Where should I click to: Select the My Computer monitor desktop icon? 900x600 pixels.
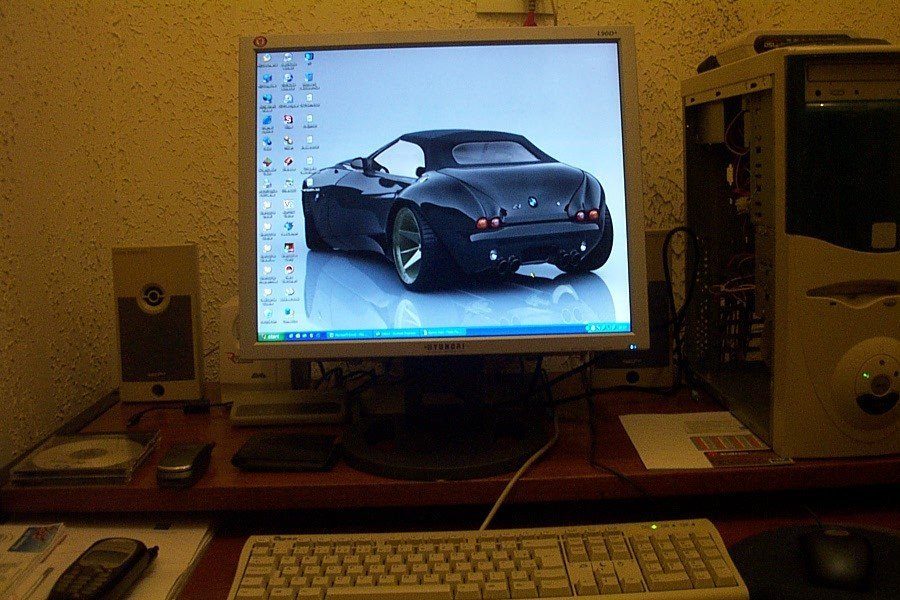coord(309,56)
